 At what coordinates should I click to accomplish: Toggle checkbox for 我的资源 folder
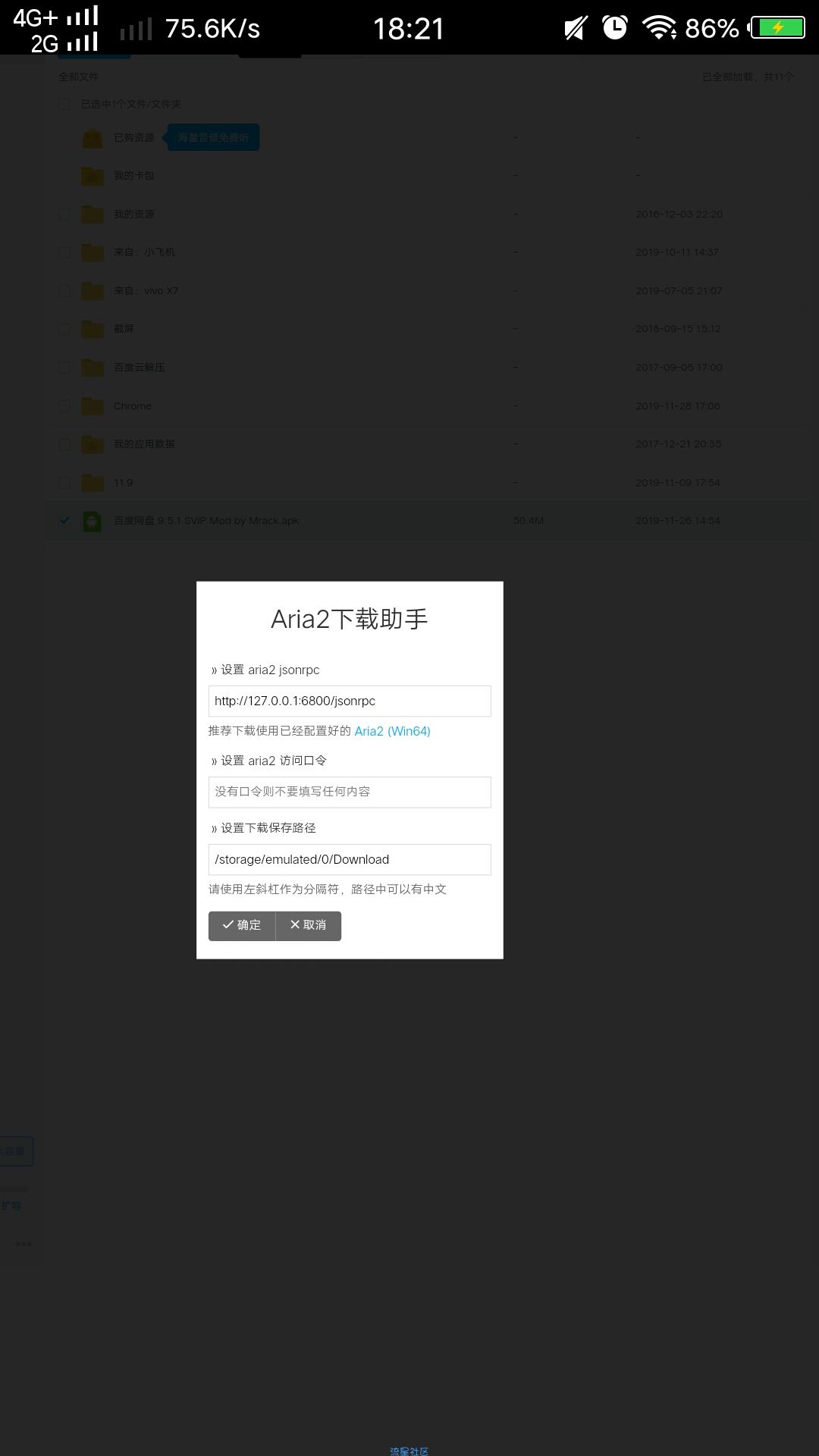64,214
